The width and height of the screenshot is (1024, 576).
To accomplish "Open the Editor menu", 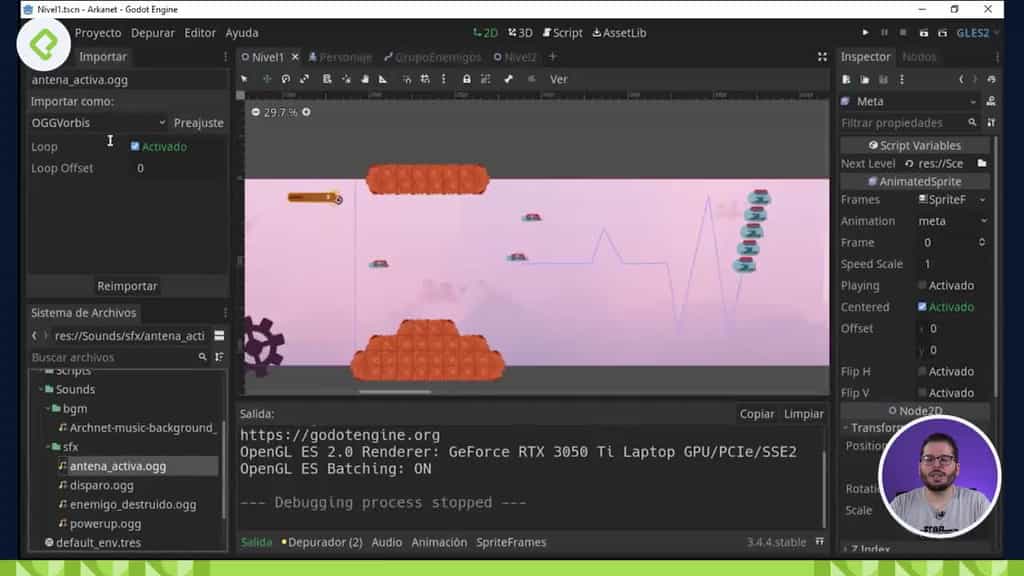I will [200, 33].
